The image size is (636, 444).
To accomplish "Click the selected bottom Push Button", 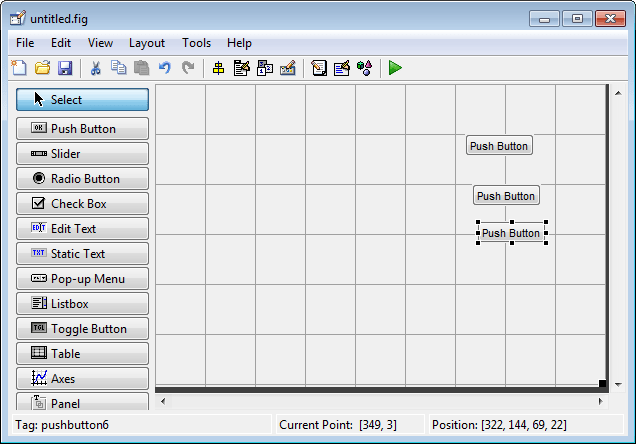I will click(x=511, y=233).
